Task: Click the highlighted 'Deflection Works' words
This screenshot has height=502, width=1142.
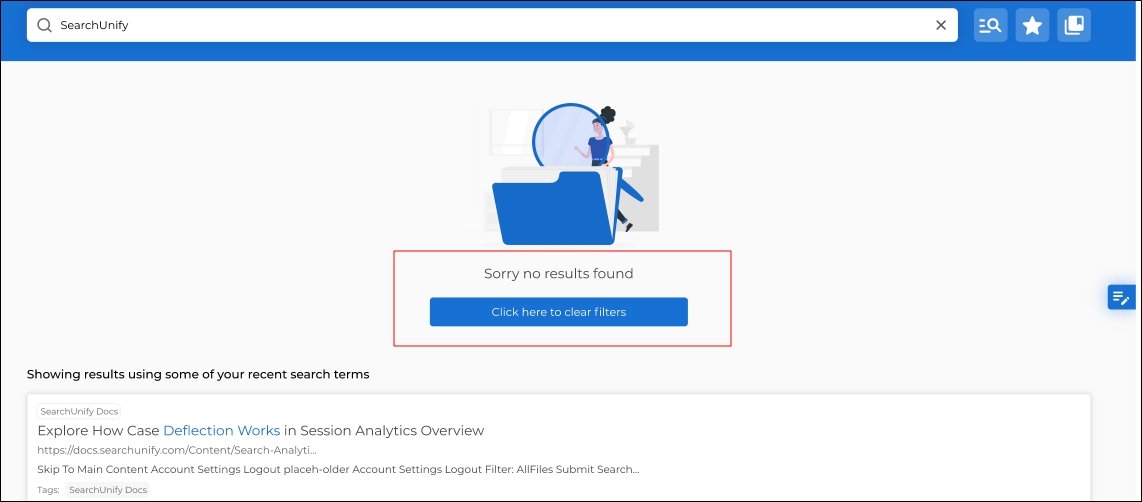Action: 221,431
